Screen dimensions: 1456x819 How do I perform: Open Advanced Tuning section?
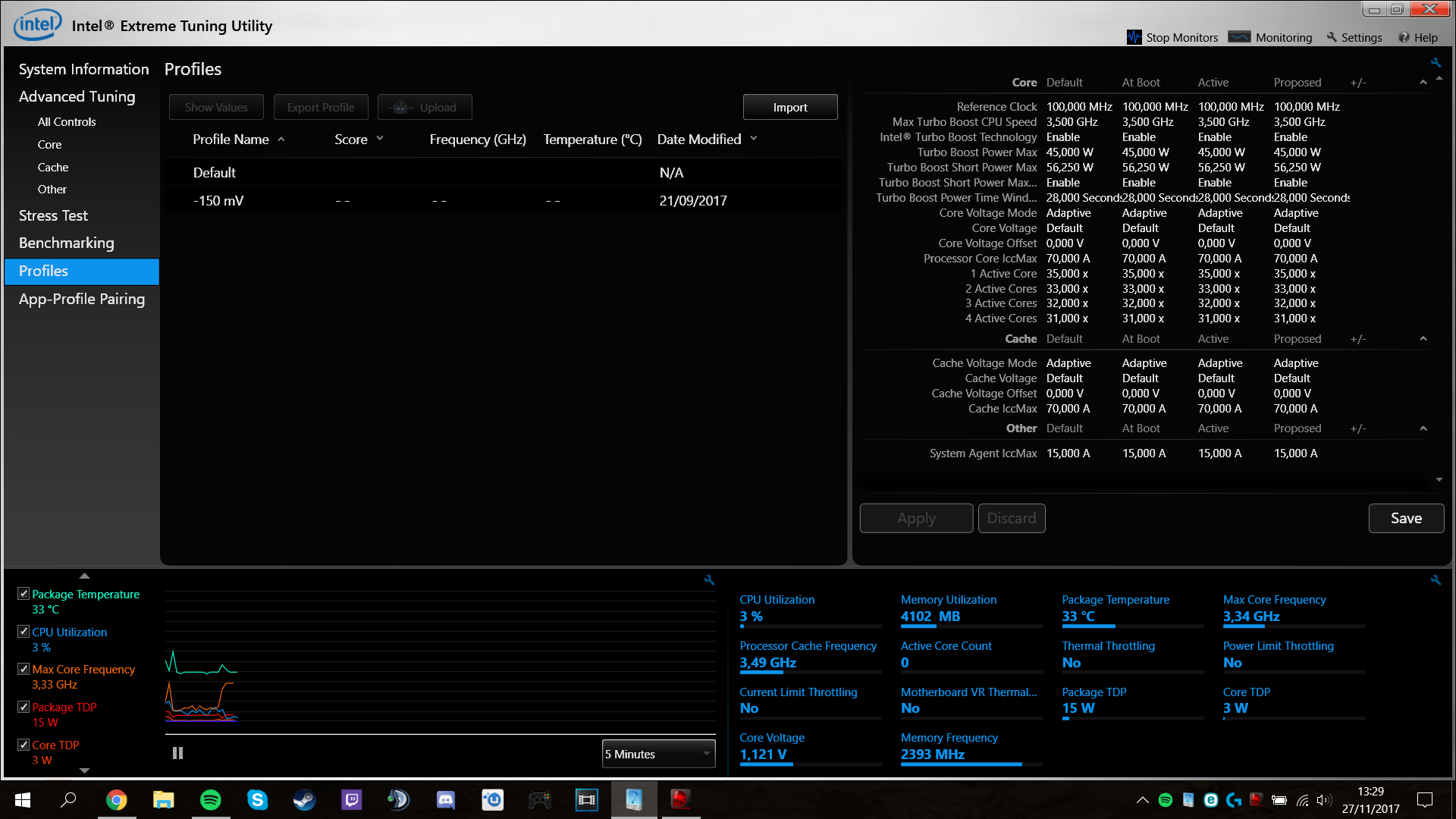click(x=77, y=96)
